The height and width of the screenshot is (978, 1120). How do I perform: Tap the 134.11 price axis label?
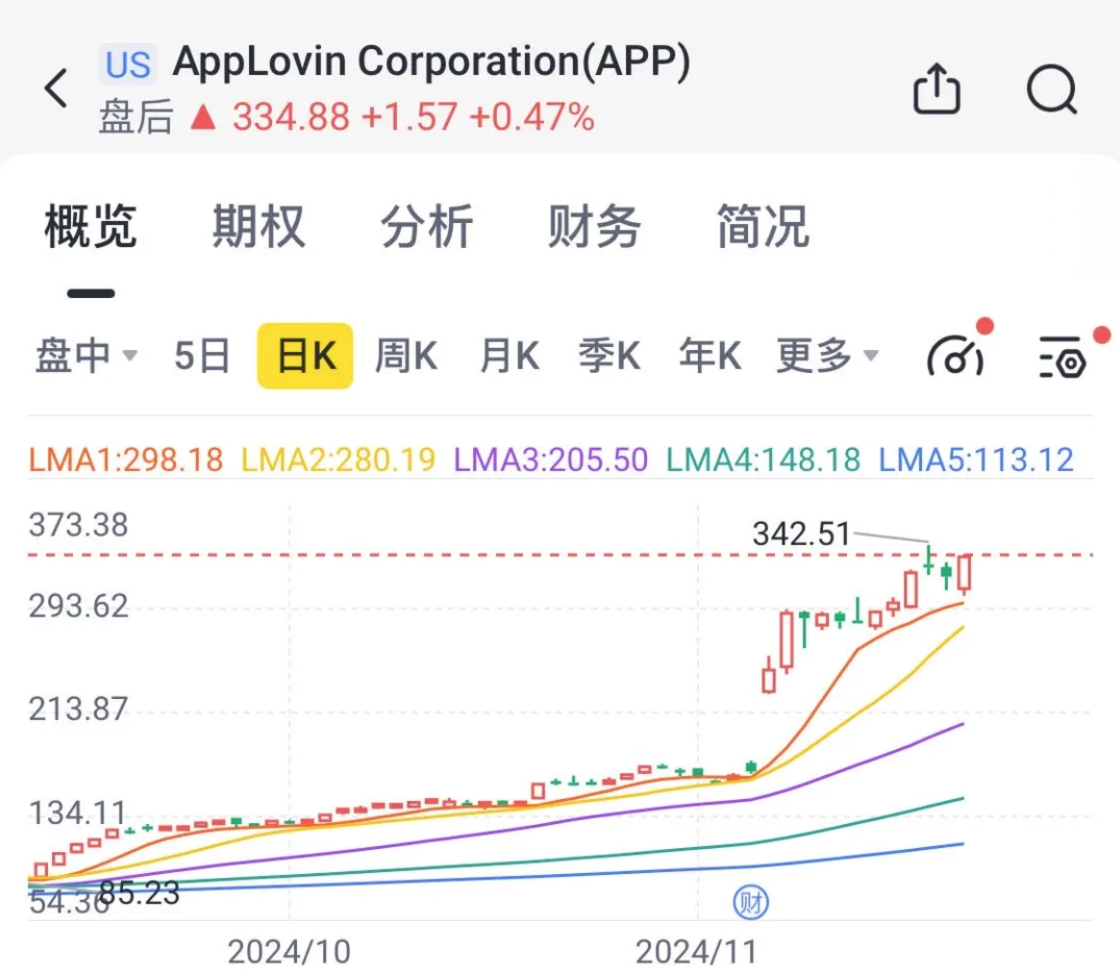click(77, 813)
